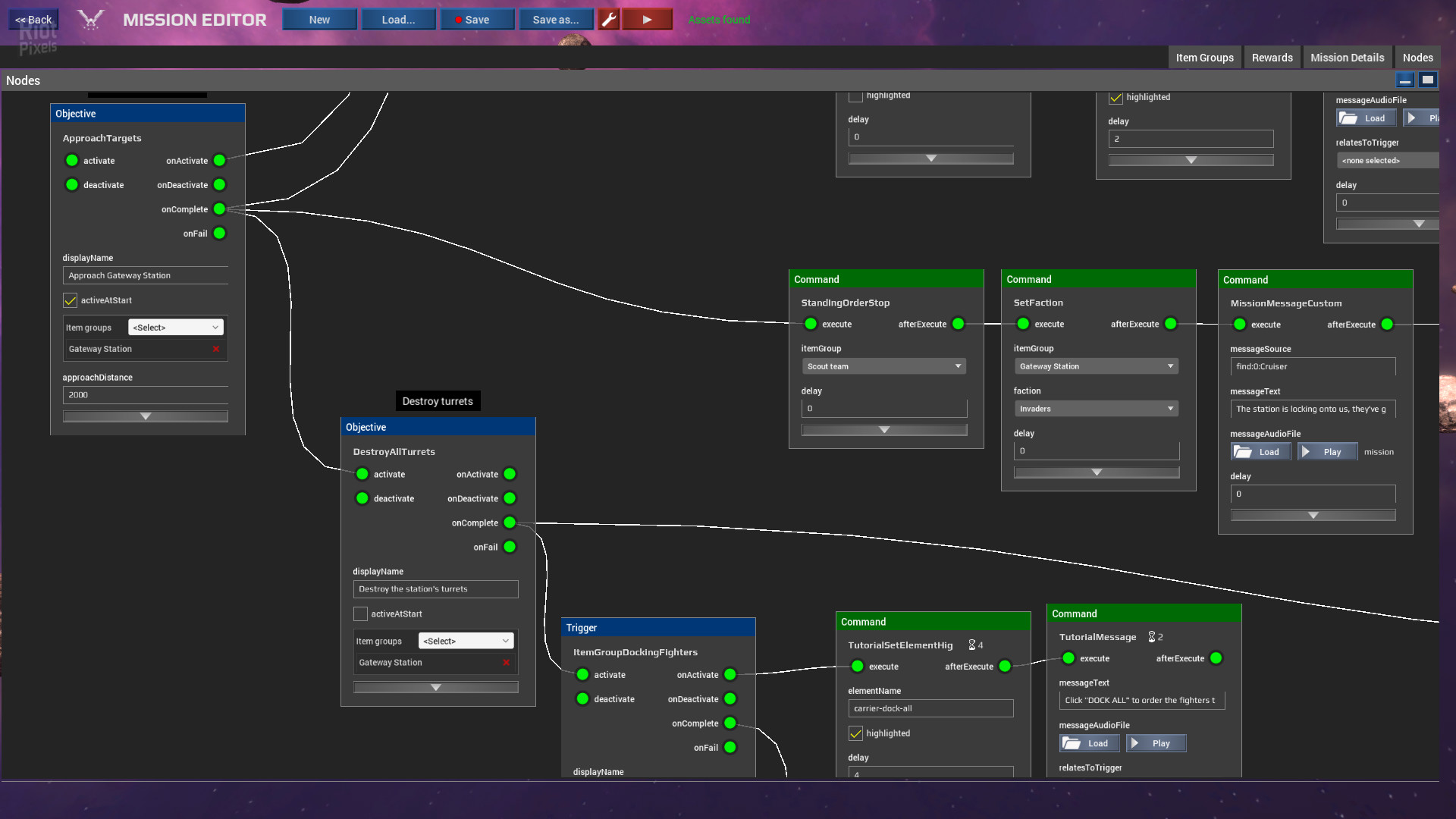Click the red save indicator dot icon
The image size is (1456, 819).
pyautogui.click(x=459, y=19)
